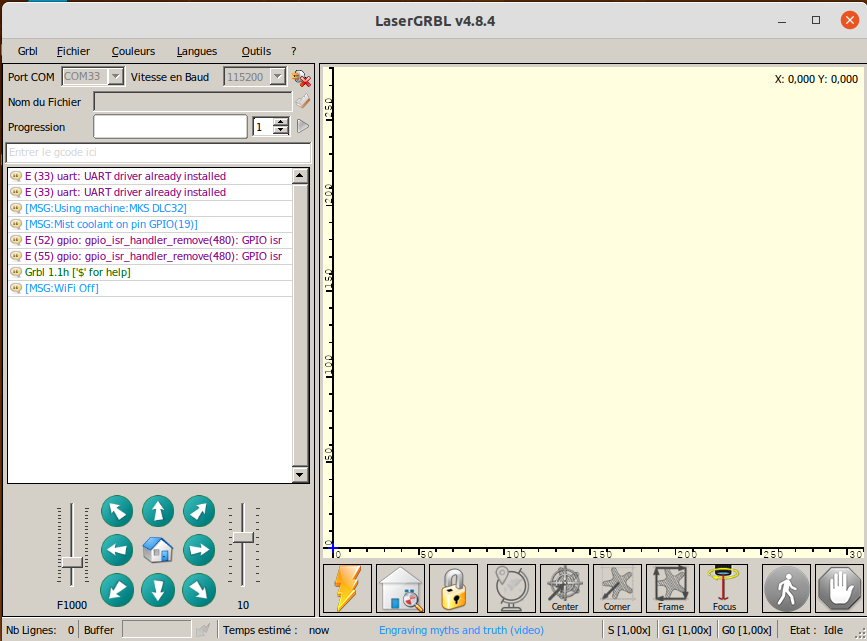867x641 pixels.
Task: Select the 'MSG:WiFi Off' log line
Action: point(150,288)
